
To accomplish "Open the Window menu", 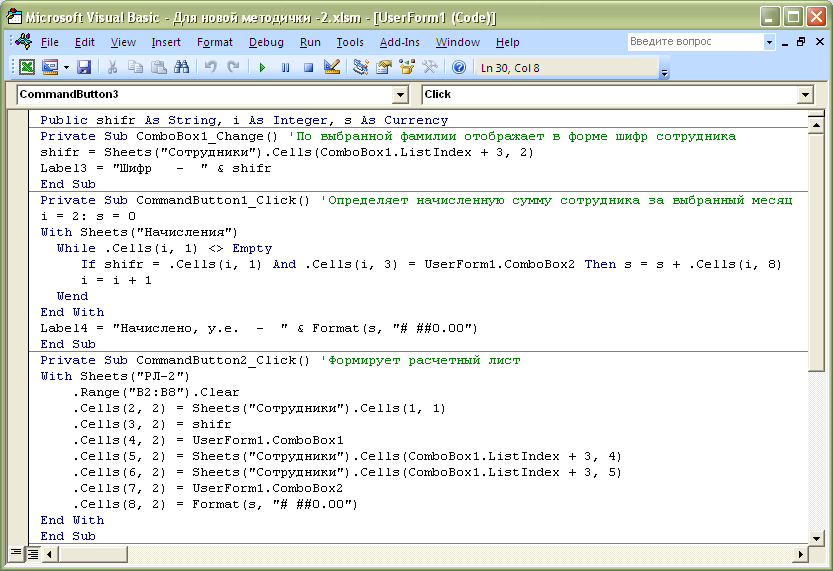I will click(x=457, y=42).
